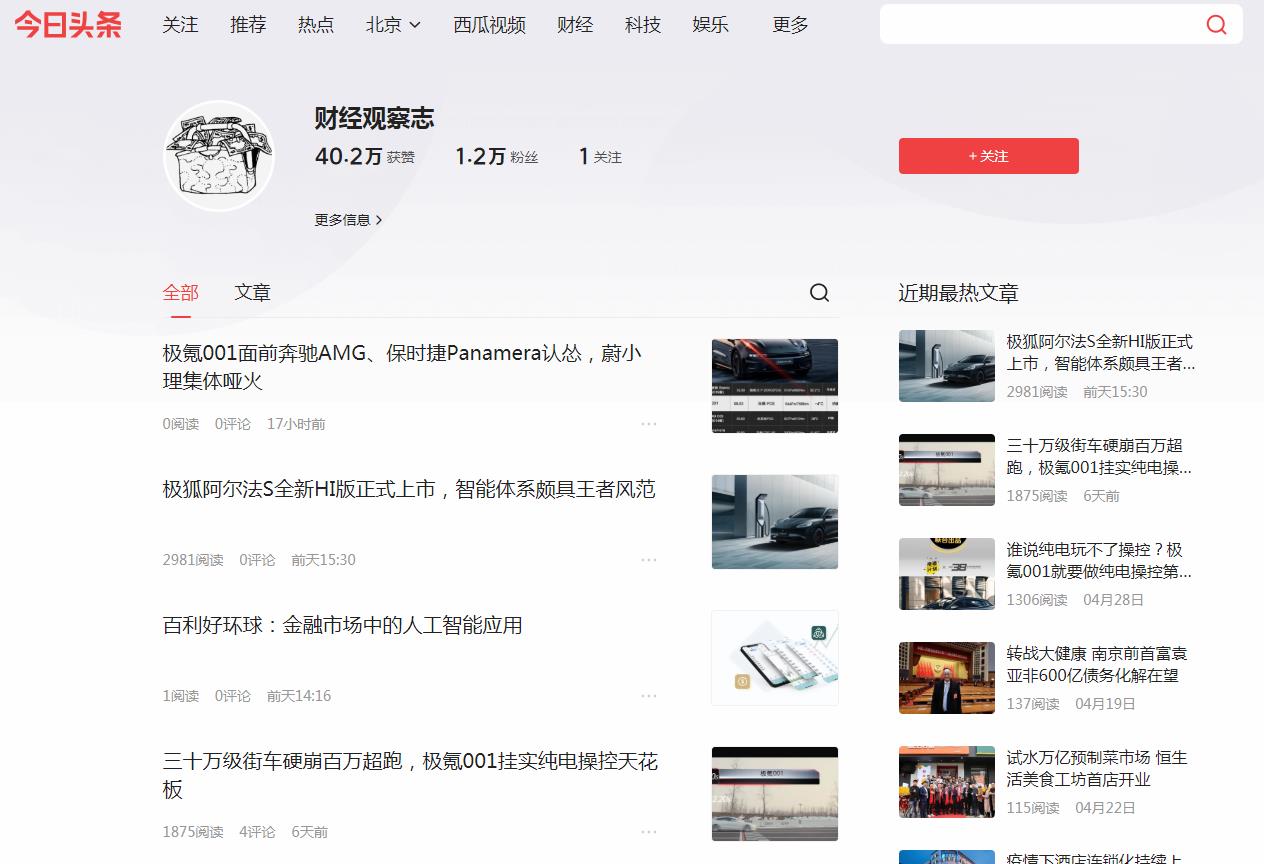Click the 财经观察志 account name
The height and width of the screenshot is (864, 1264).
(x=374, y=118)
